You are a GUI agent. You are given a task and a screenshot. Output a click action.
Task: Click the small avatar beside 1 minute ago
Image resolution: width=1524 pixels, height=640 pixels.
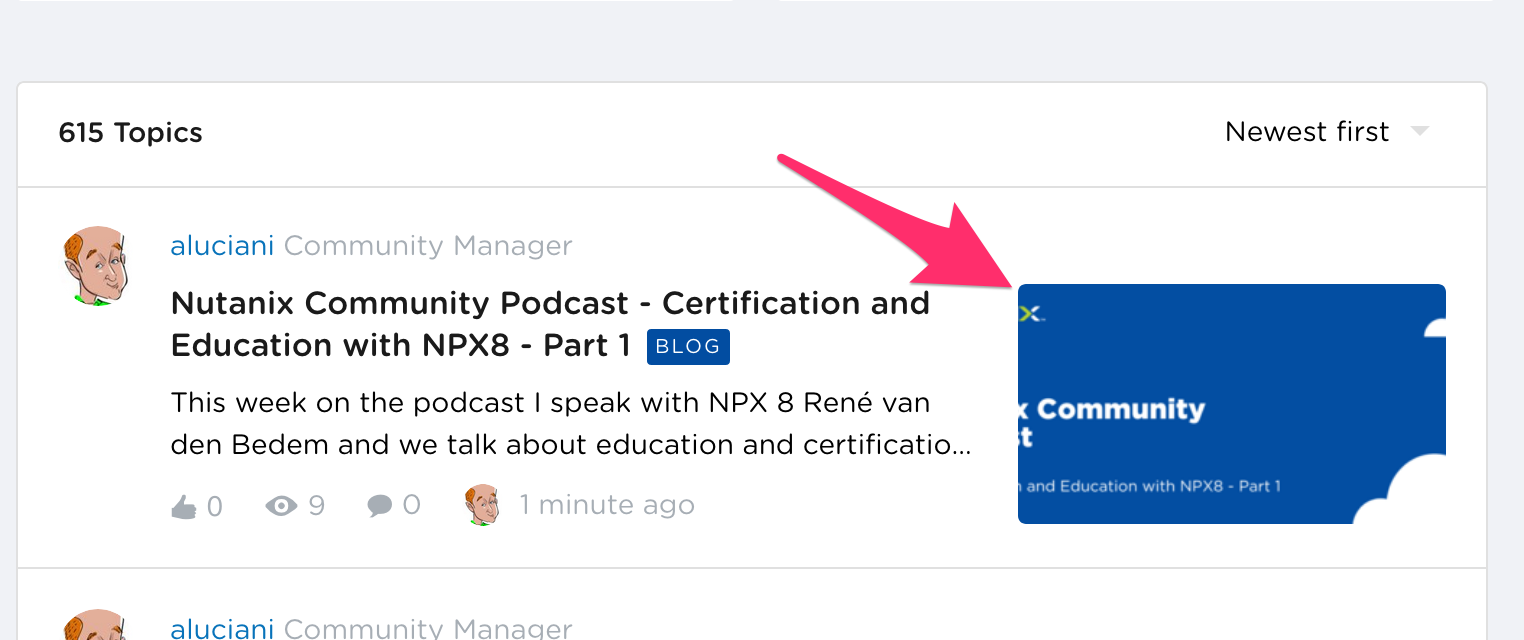point(483,505)
